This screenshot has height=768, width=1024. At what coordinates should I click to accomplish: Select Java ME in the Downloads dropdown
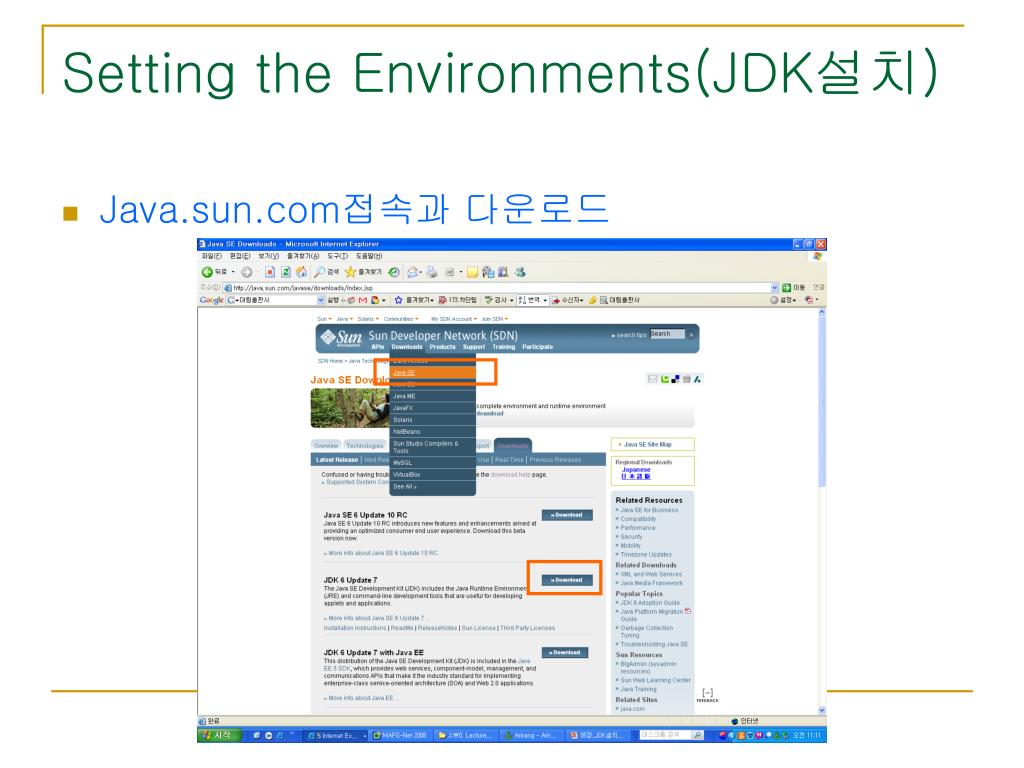[x=434, y=396]
